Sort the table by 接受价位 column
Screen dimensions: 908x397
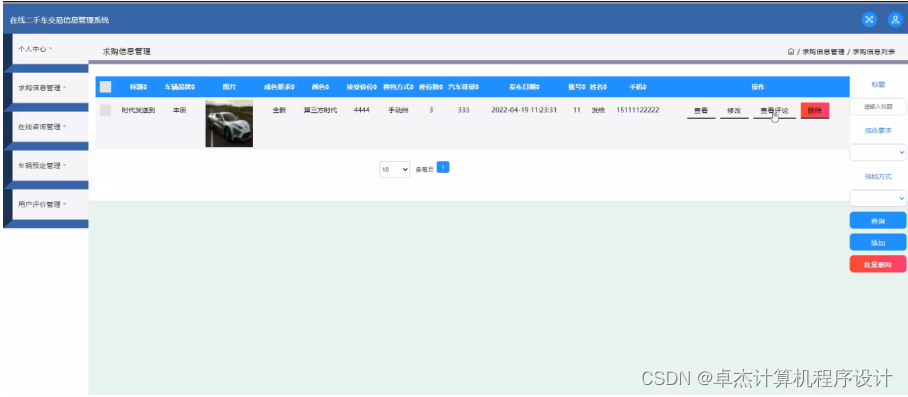pyautogui.click(x=362, y=87)
